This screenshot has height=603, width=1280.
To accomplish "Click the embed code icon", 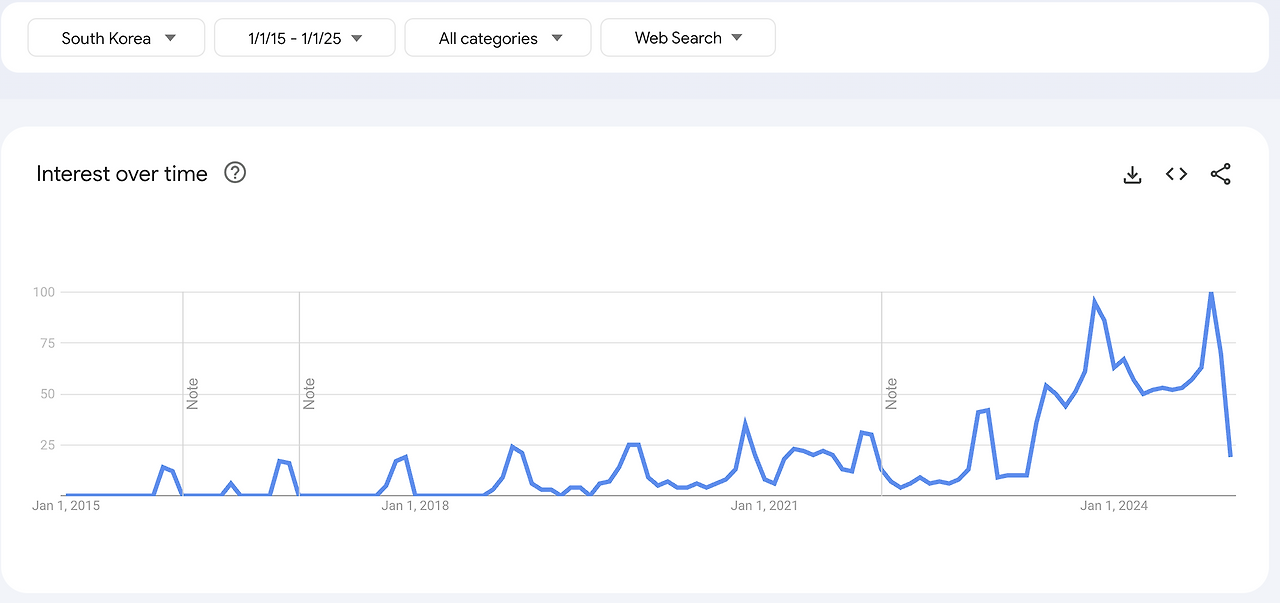I will point(1176,174).
